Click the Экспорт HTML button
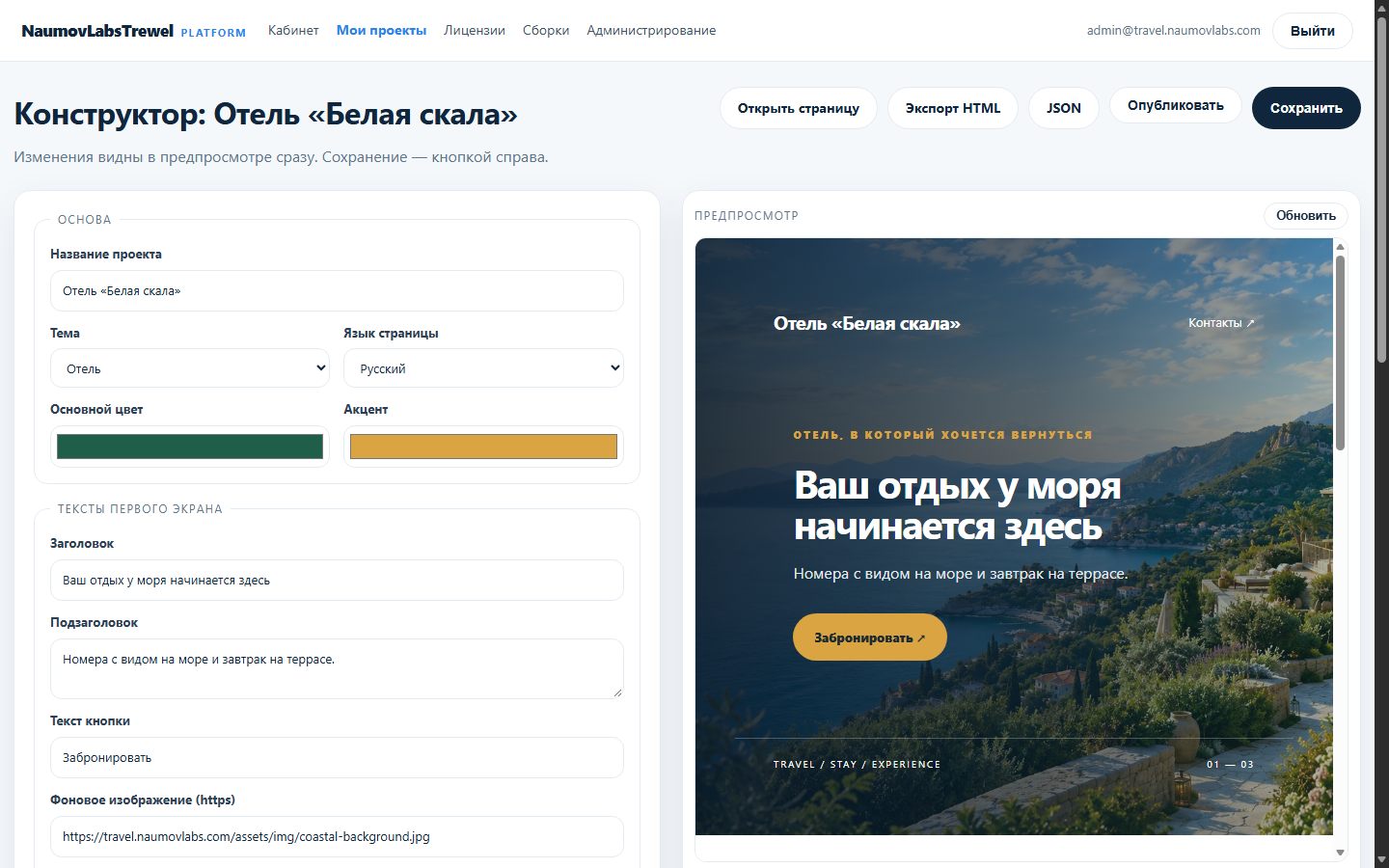The width and height of the screenshot is (1389, 868). point(953,108)
